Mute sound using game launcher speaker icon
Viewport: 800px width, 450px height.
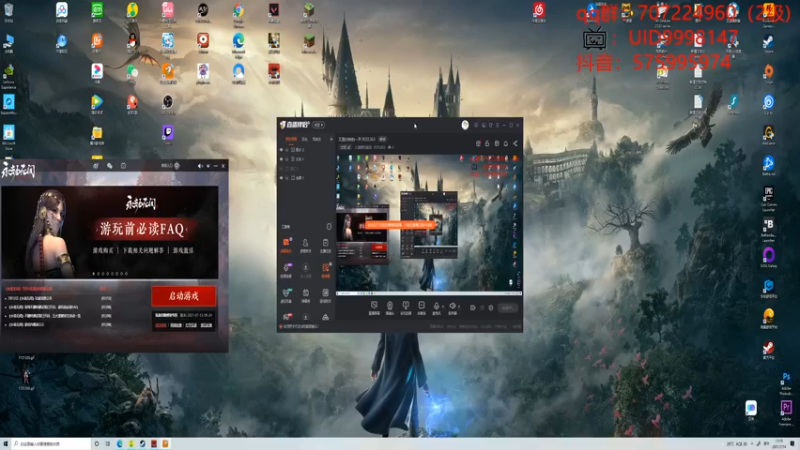[x=200, y=166]
